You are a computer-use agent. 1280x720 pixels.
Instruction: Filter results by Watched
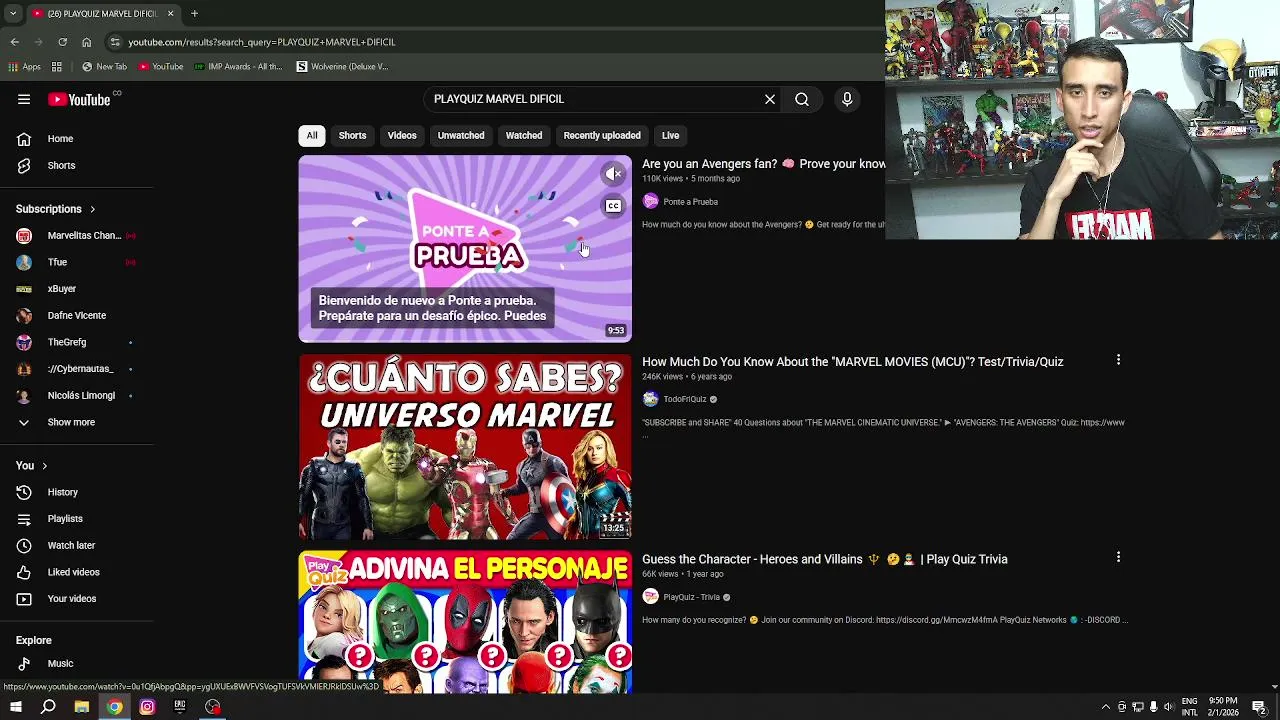pyautogui.click(x=524, y=135)
